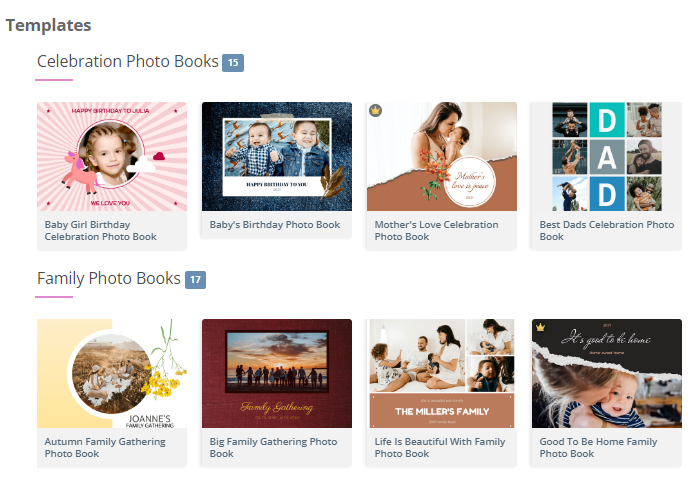
Task: Click the crown icon on Mother's Love template
Action: (375, 110)
